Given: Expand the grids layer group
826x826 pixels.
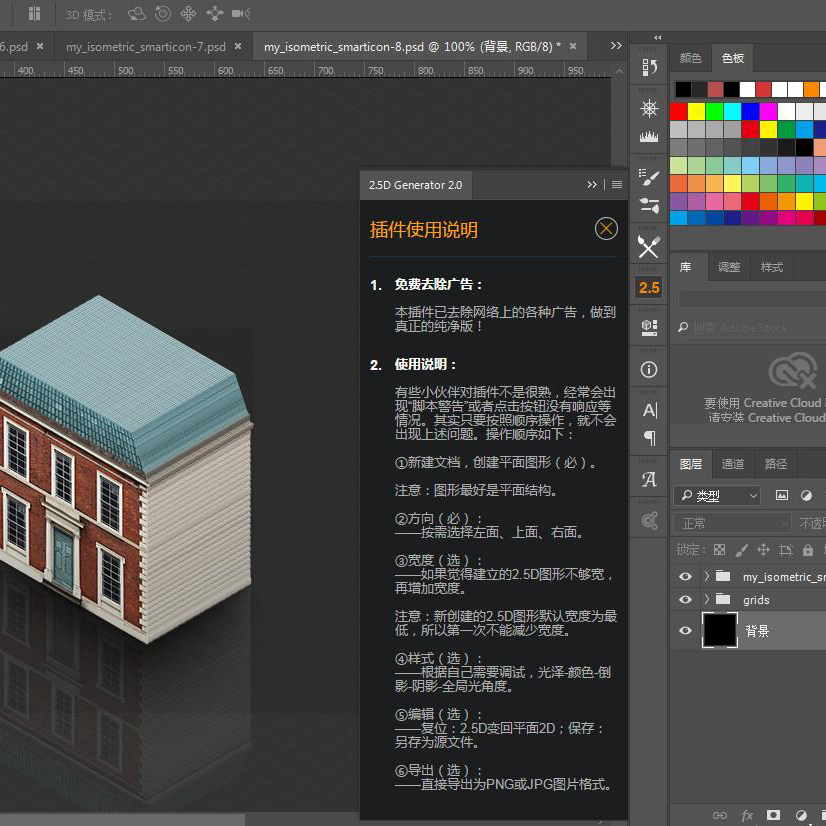Looking at the screenshot, I should click(707, 600).
